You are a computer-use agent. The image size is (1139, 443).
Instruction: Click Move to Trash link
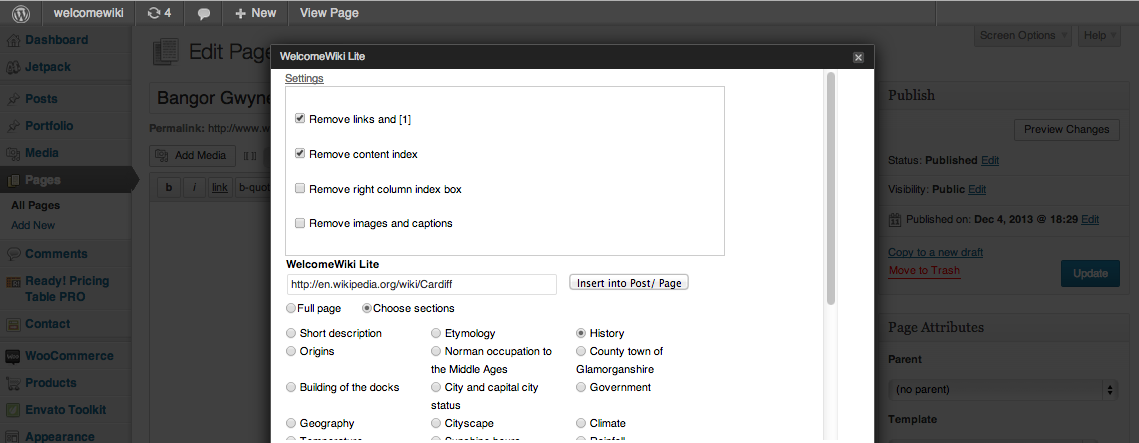924,270
